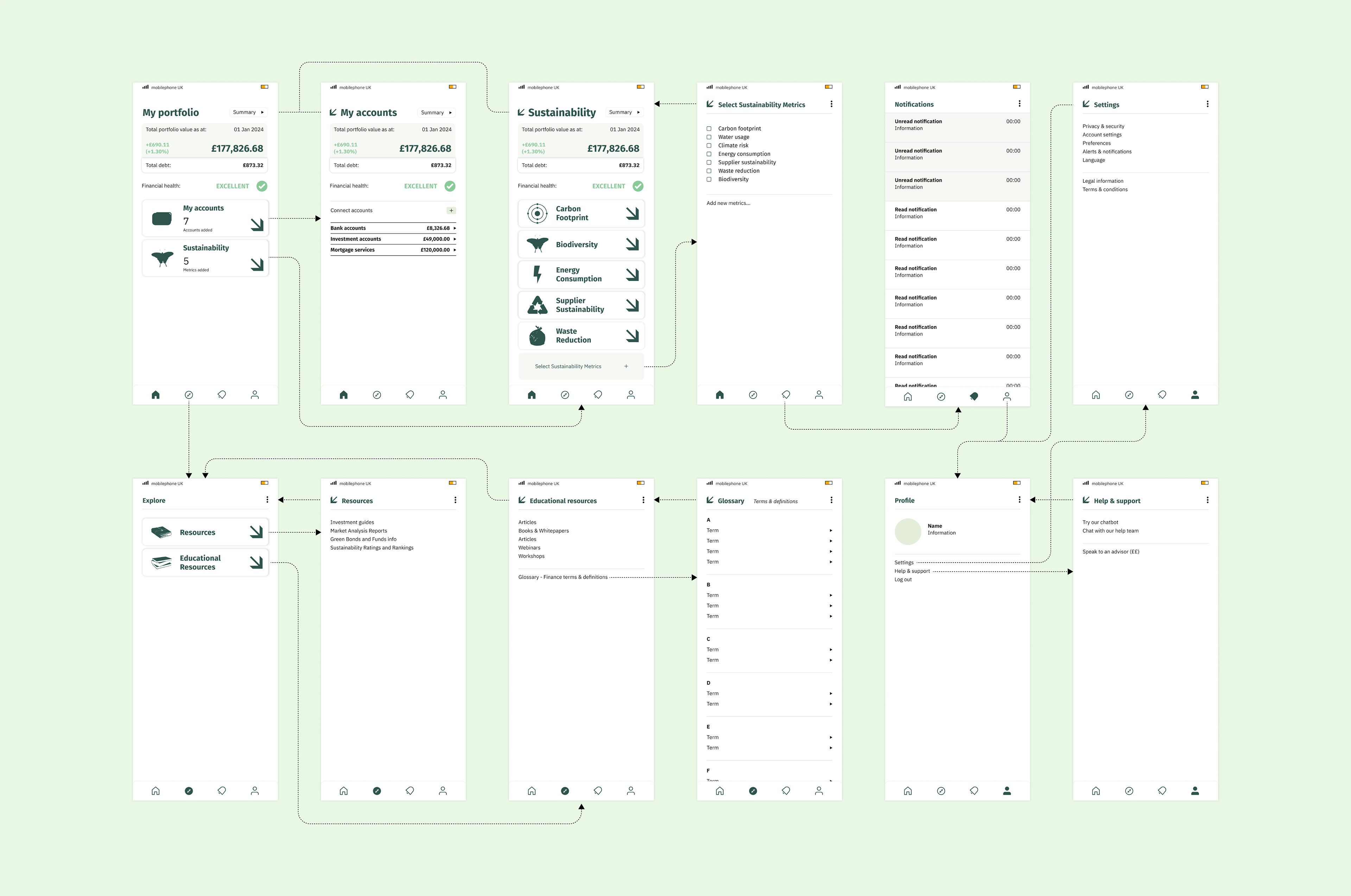Open Privacy & security settings item
Viewport: 1351px width, 896px height.
coord(1103,126)
